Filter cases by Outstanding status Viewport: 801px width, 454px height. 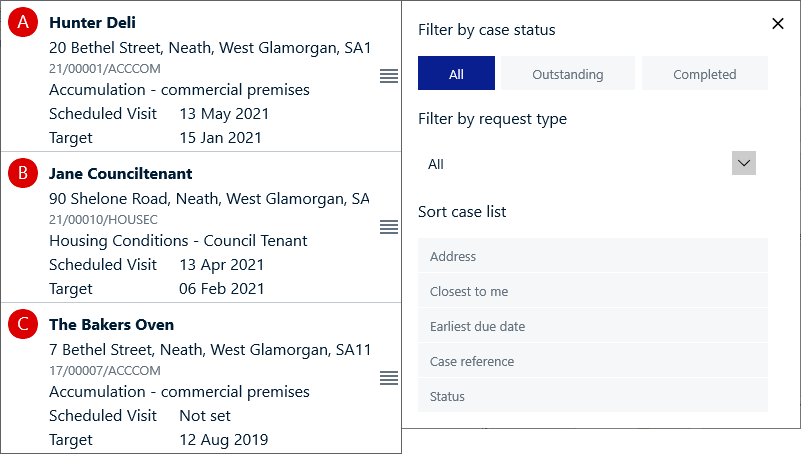pos(567,74)
